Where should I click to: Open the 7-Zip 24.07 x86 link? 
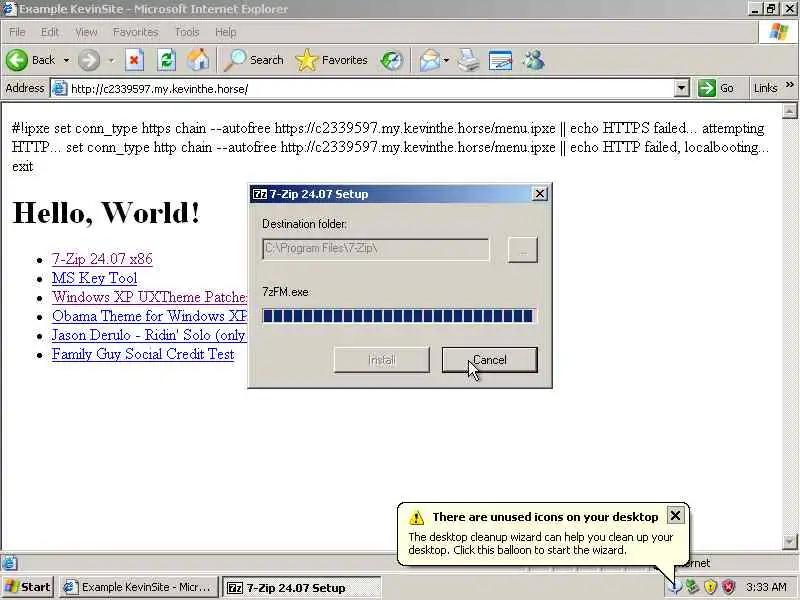102,259
